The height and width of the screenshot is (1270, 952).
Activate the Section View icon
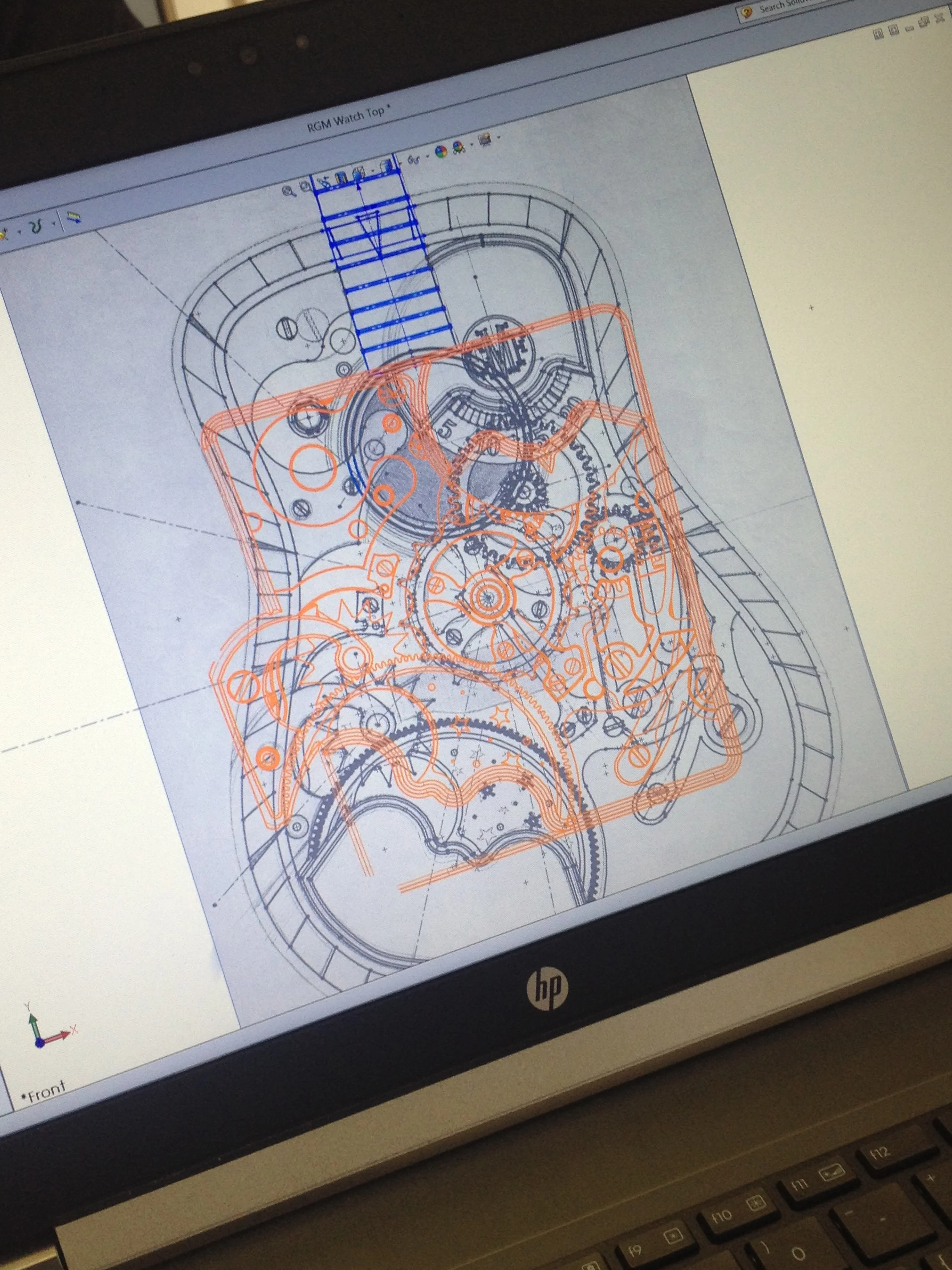click(x=341, y=177)
